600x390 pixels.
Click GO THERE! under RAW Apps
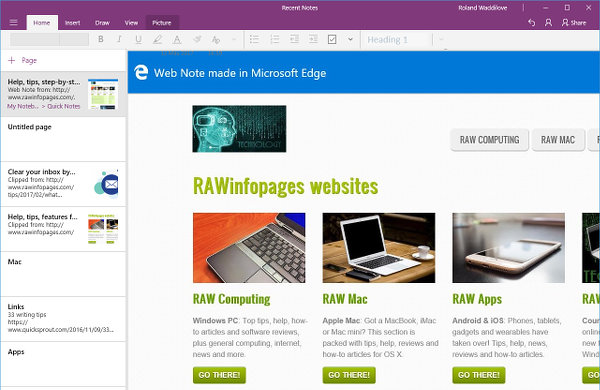479,375
